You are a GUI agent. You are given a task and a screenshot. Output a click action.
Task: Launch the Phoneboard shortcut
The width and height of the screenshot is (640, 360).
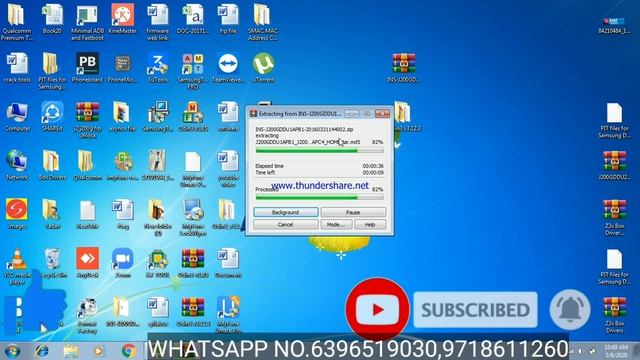87,68
